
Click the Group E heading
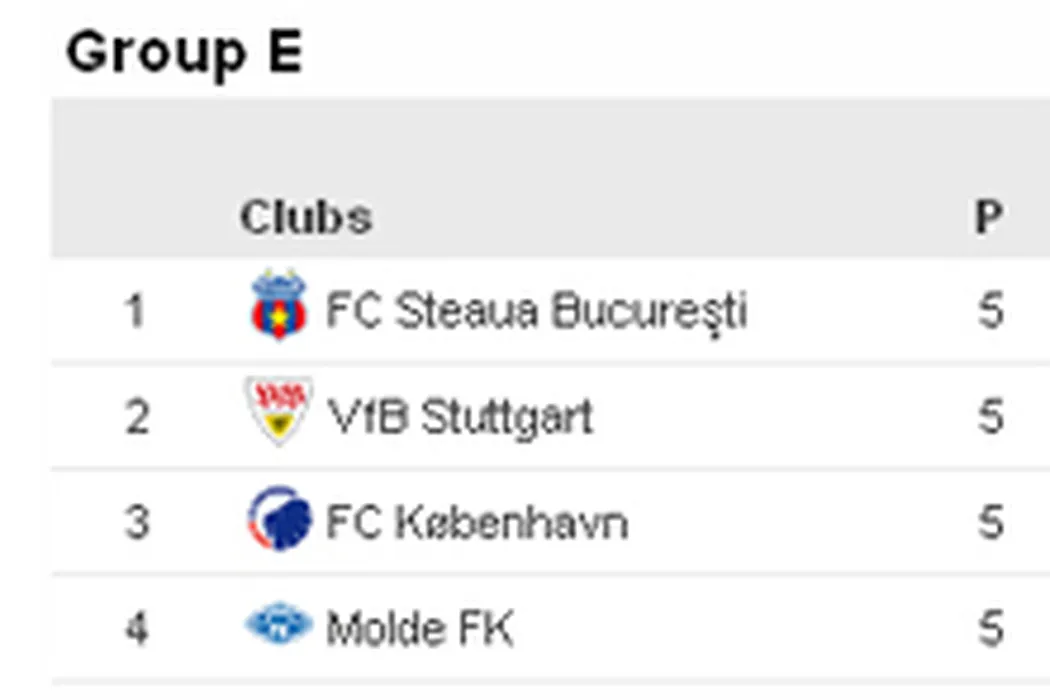pos(184,52)
